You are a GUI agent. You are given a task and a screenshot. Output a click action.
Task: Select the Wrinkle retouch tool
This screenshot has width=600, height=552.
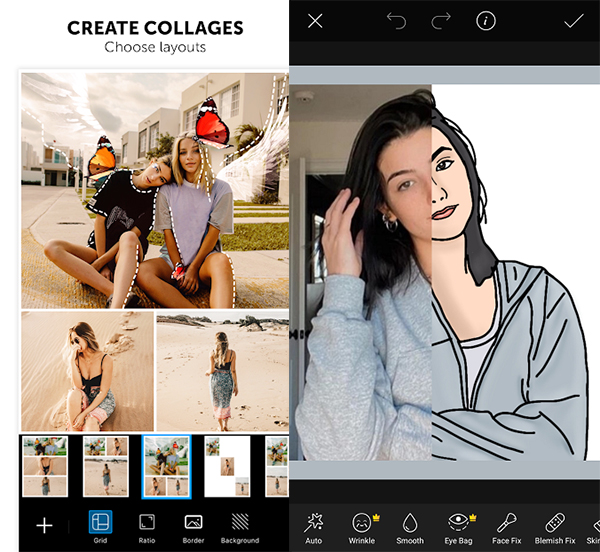[x=362, y=529]
